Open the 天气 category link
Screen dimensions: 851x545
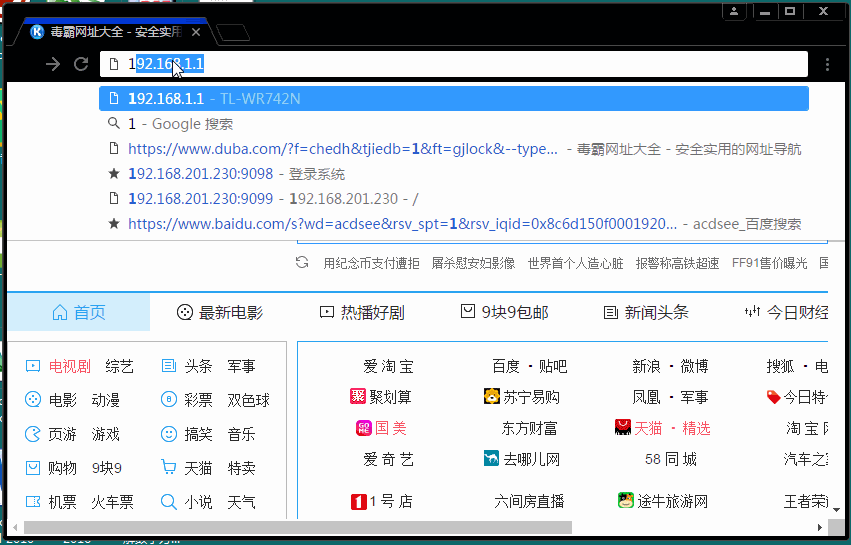click(242, 502)
